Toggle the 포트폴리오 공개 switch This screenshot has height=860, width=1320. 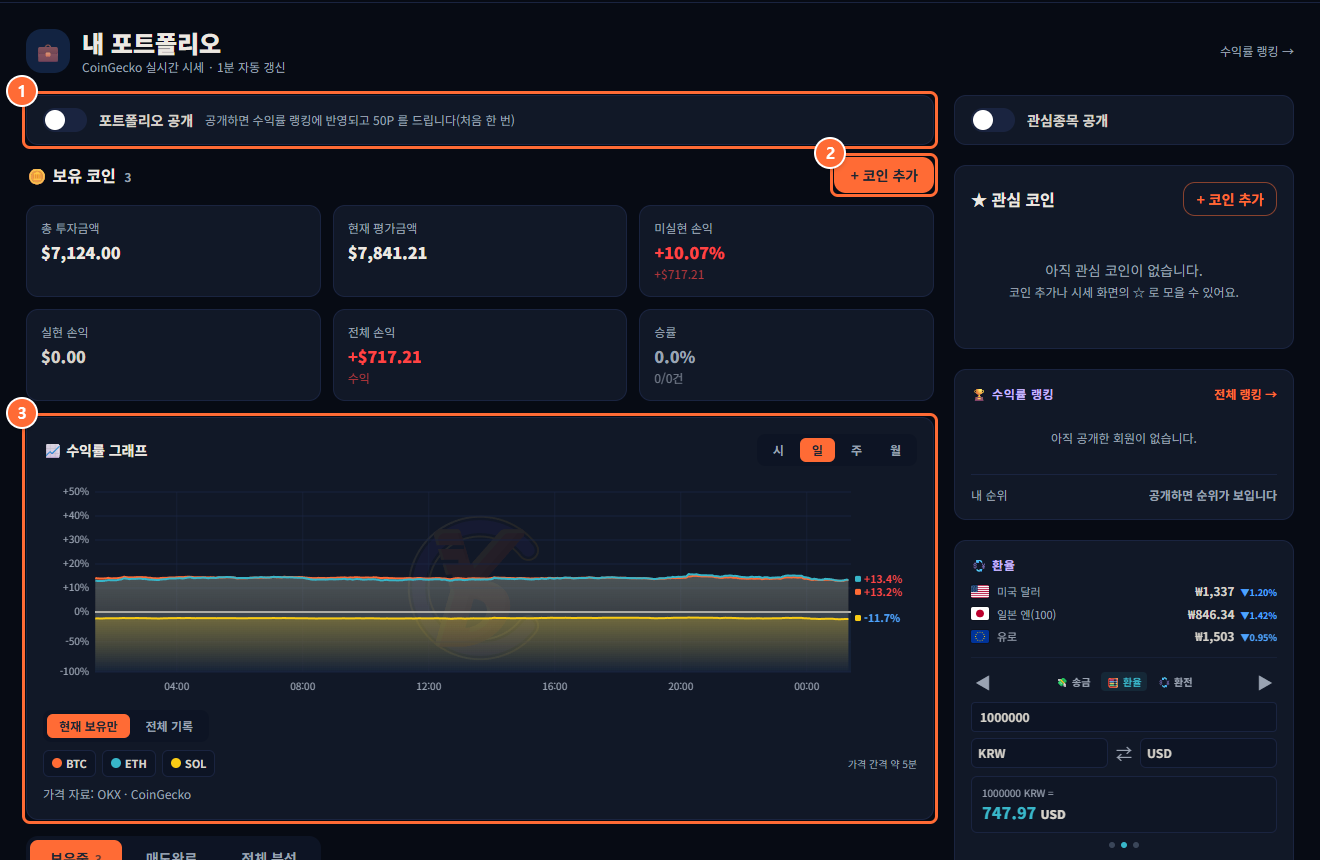pos(65,120)
